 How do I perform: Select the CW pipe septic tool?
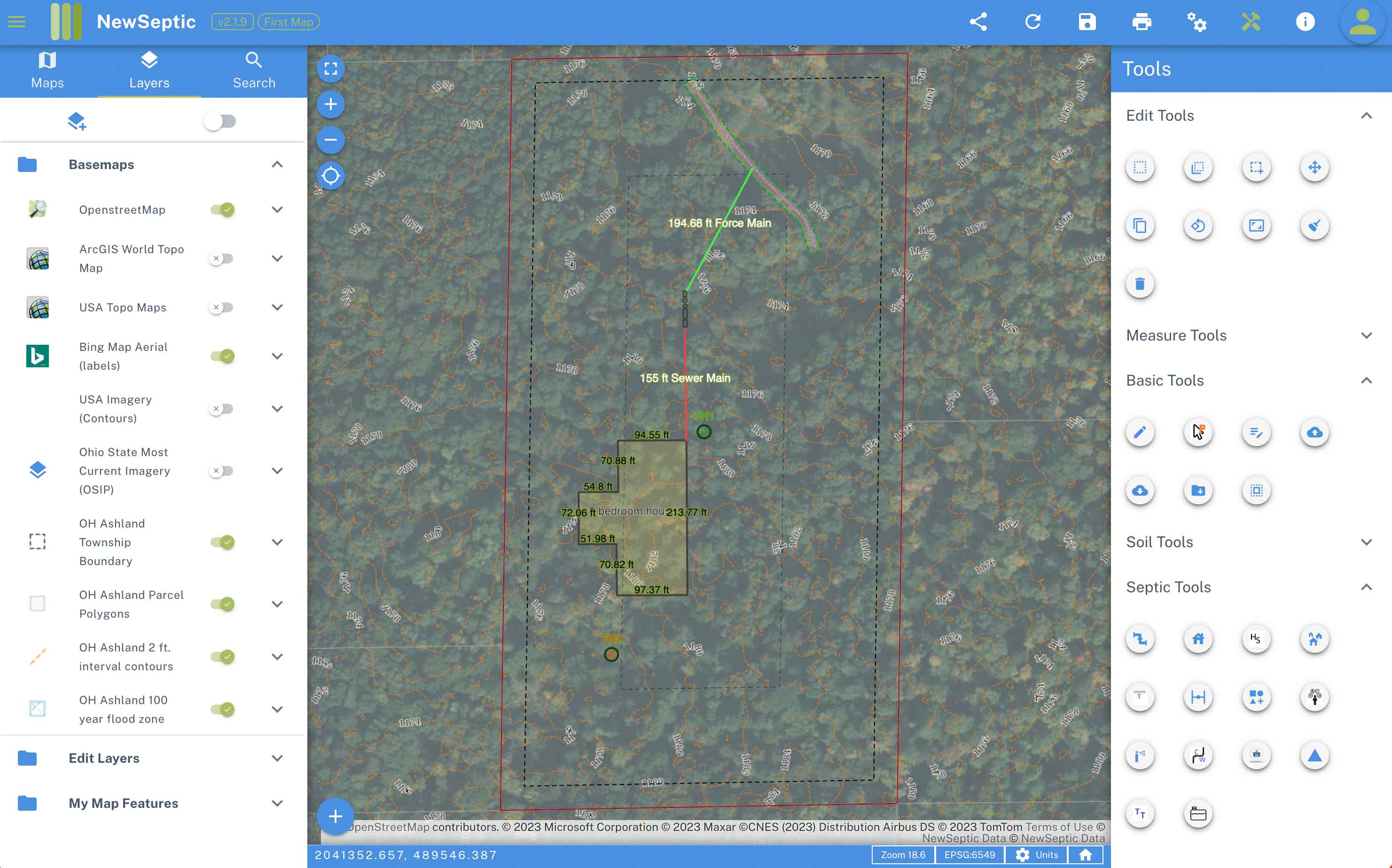[1198, 755]
